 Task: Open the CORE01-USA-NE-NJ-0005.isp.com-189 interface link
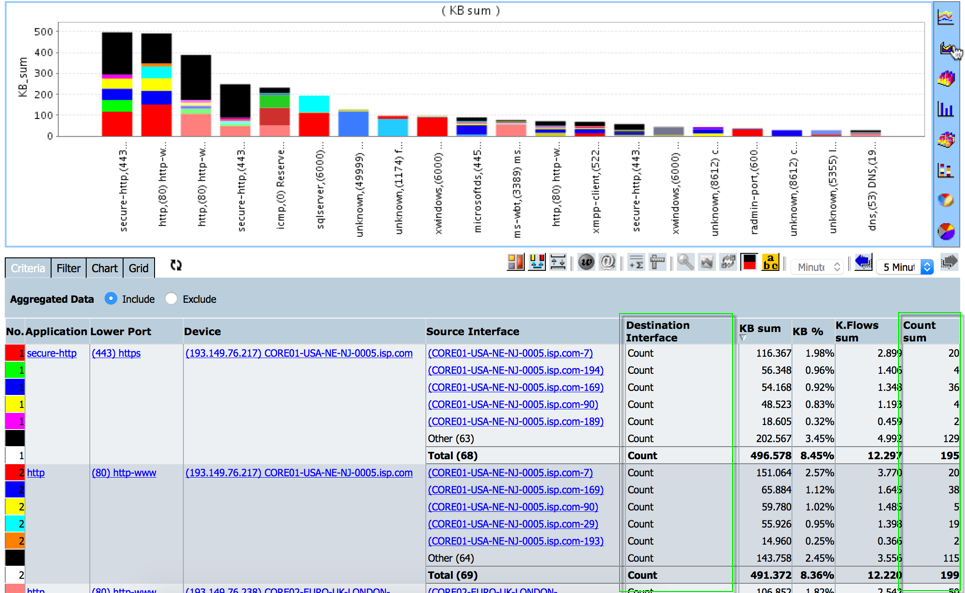tap(516, 421)
